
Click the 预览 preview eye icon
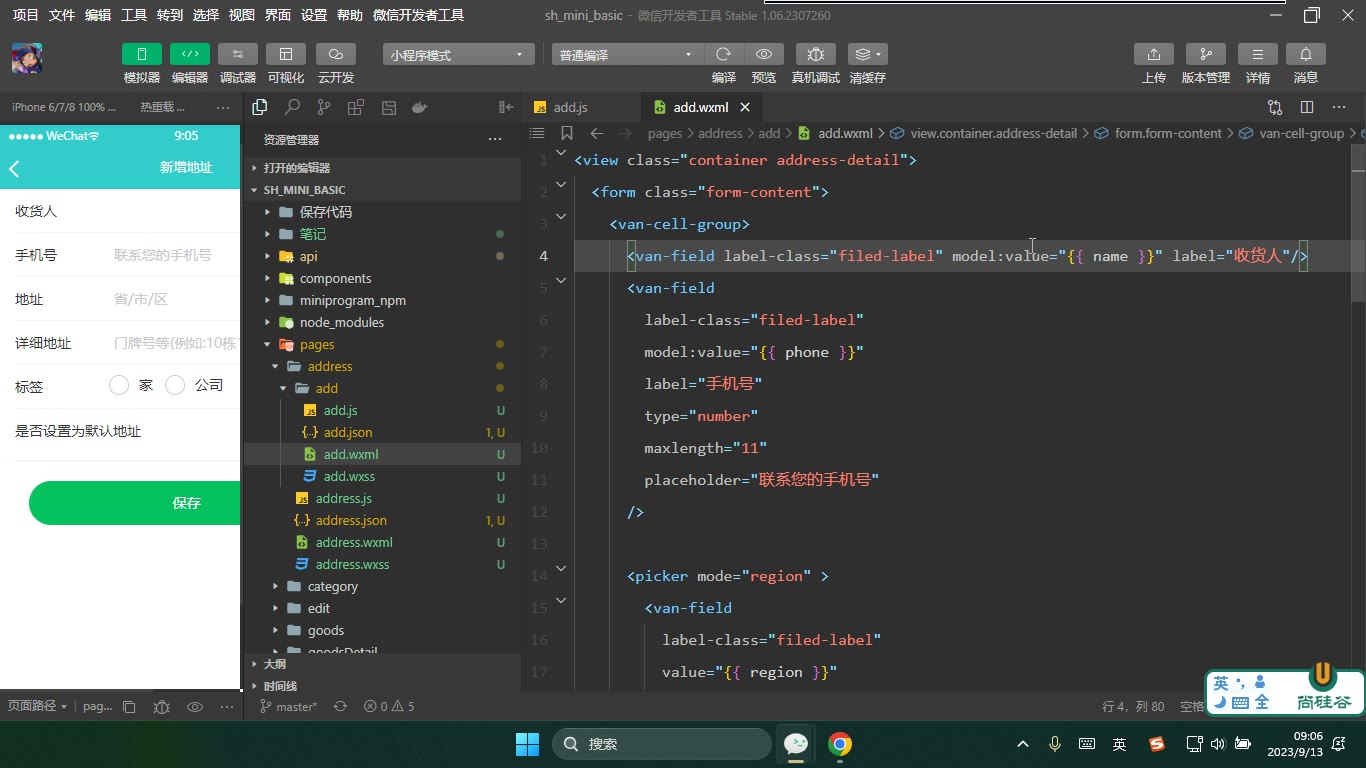tap(764, 54)
